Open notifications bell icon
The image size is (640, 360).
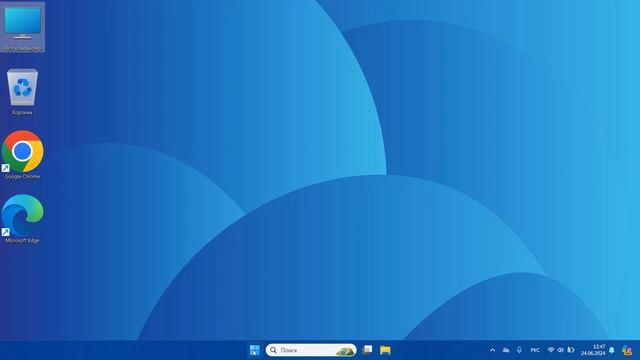[x=611, y=350]
